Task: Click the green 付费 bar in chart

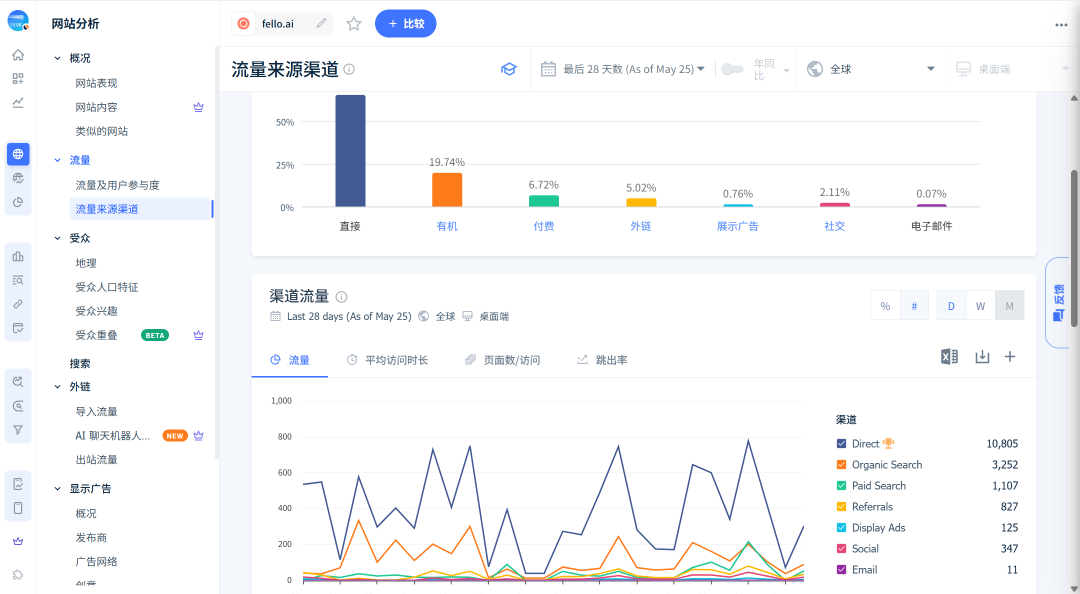Action: tap(544, 201)
